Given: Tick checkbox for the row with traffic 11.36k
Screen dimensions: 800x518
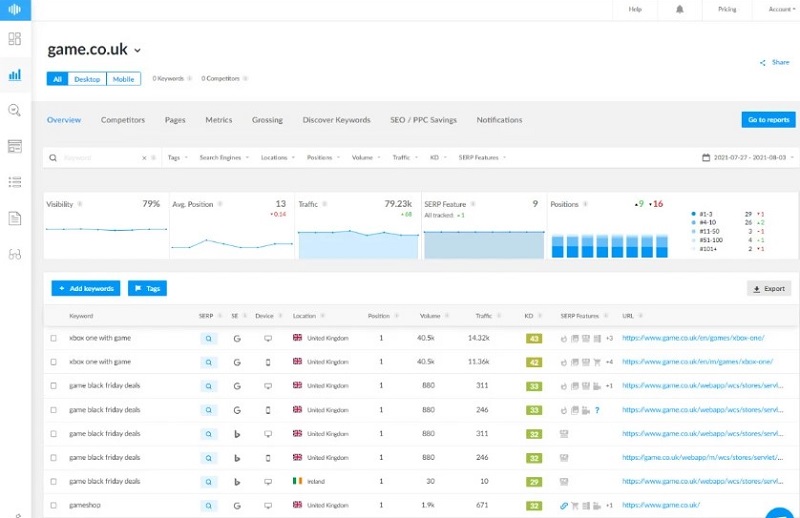Looking at the screenshot, I should tap(54, 362).
